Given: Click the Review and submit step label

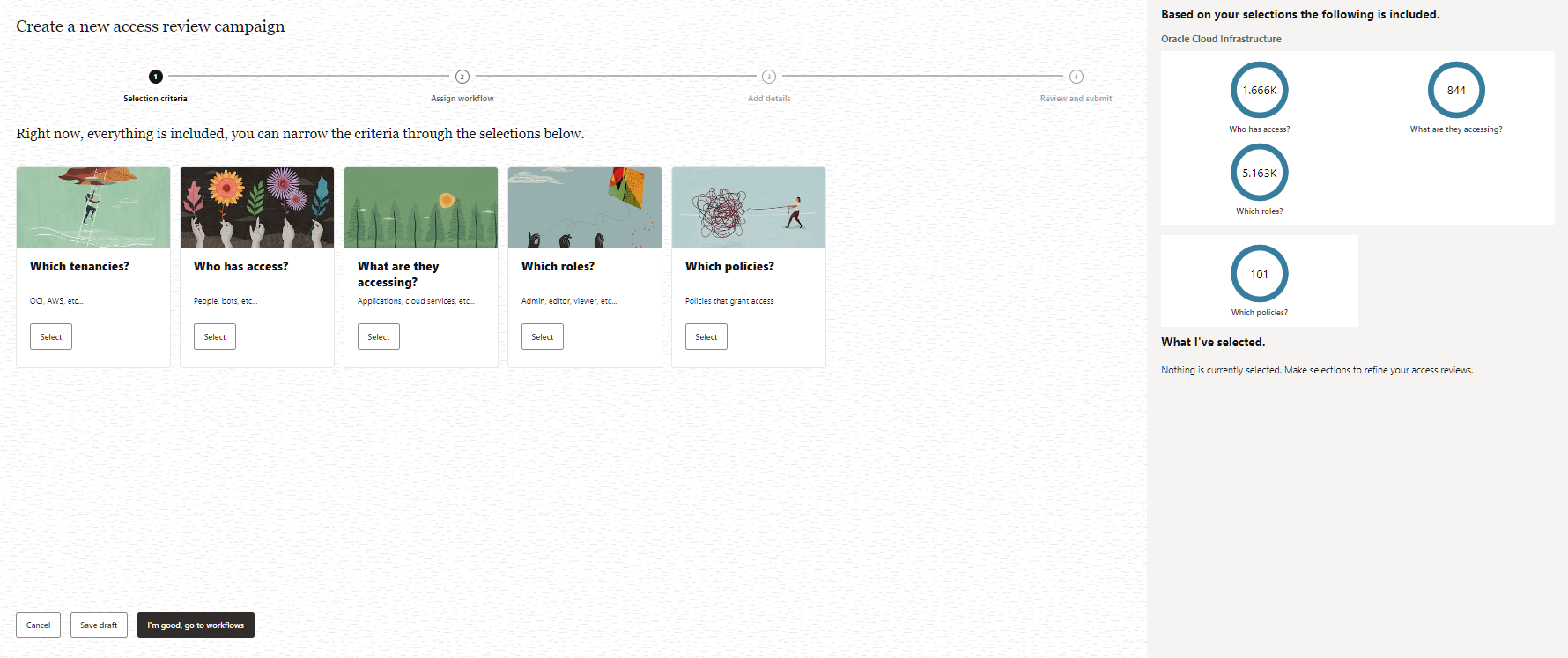Looking at the screenshot, I should (x=1076, y=99).
